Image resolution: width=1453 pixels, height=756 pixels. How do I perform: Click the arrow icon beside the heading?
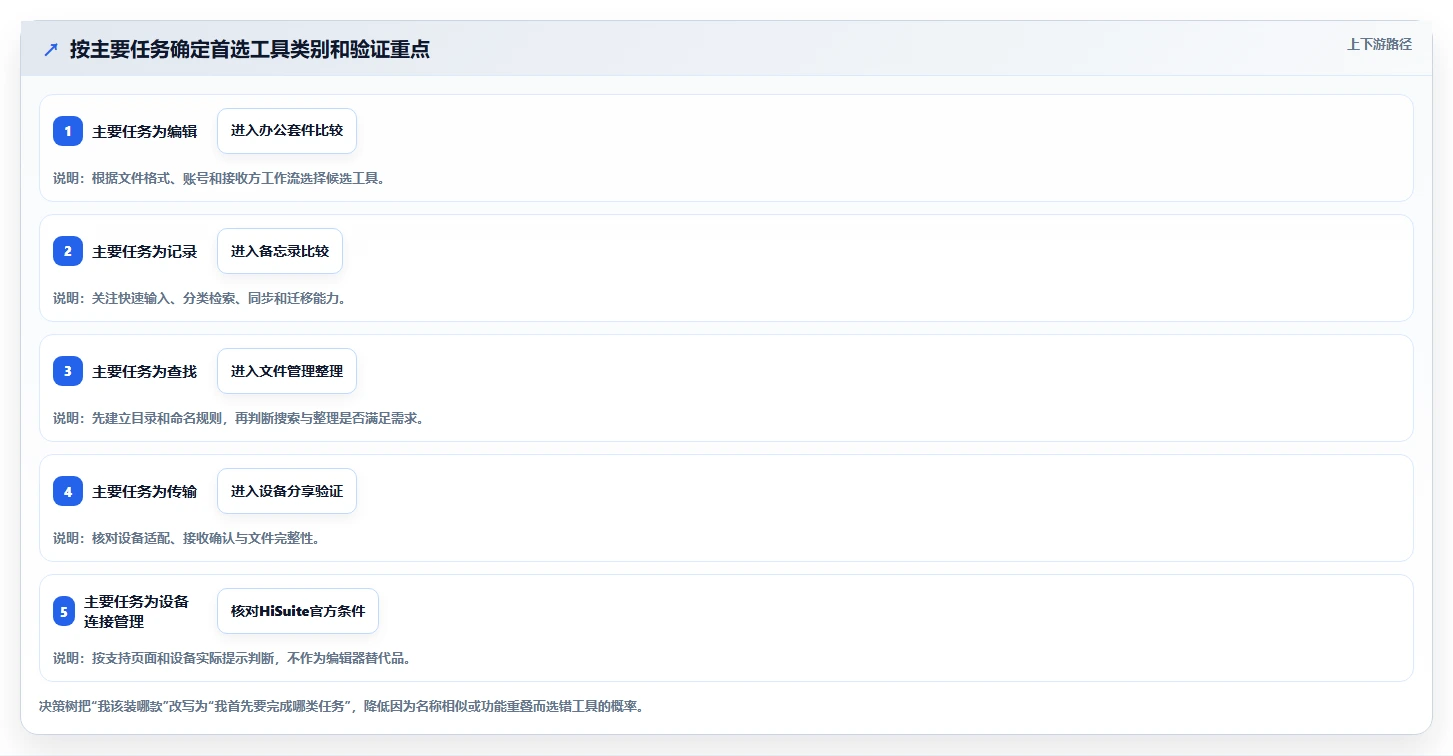click(51, 49)
